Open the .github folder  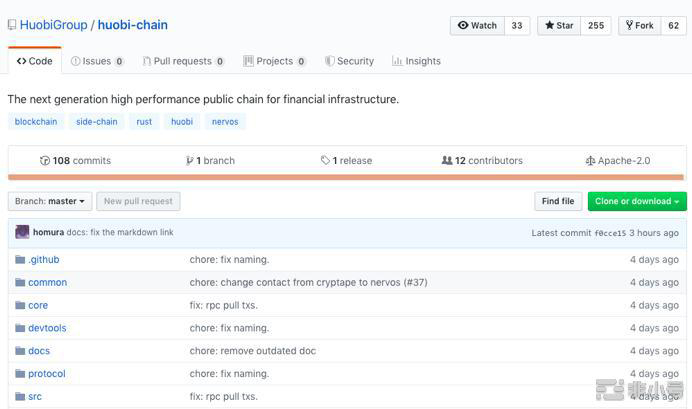click(44, 259)
